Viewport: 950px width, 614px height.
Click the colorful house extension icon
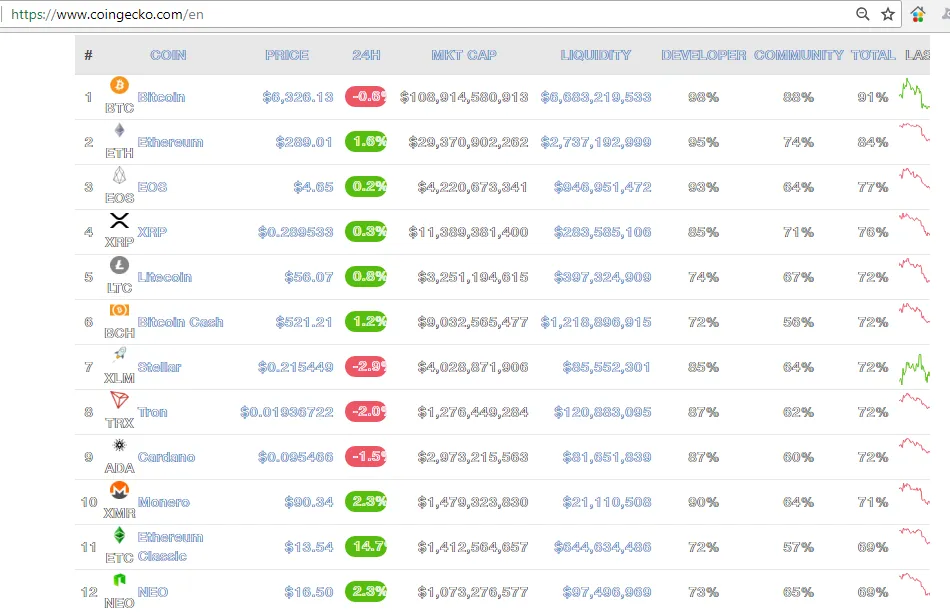tap(918, 14)
